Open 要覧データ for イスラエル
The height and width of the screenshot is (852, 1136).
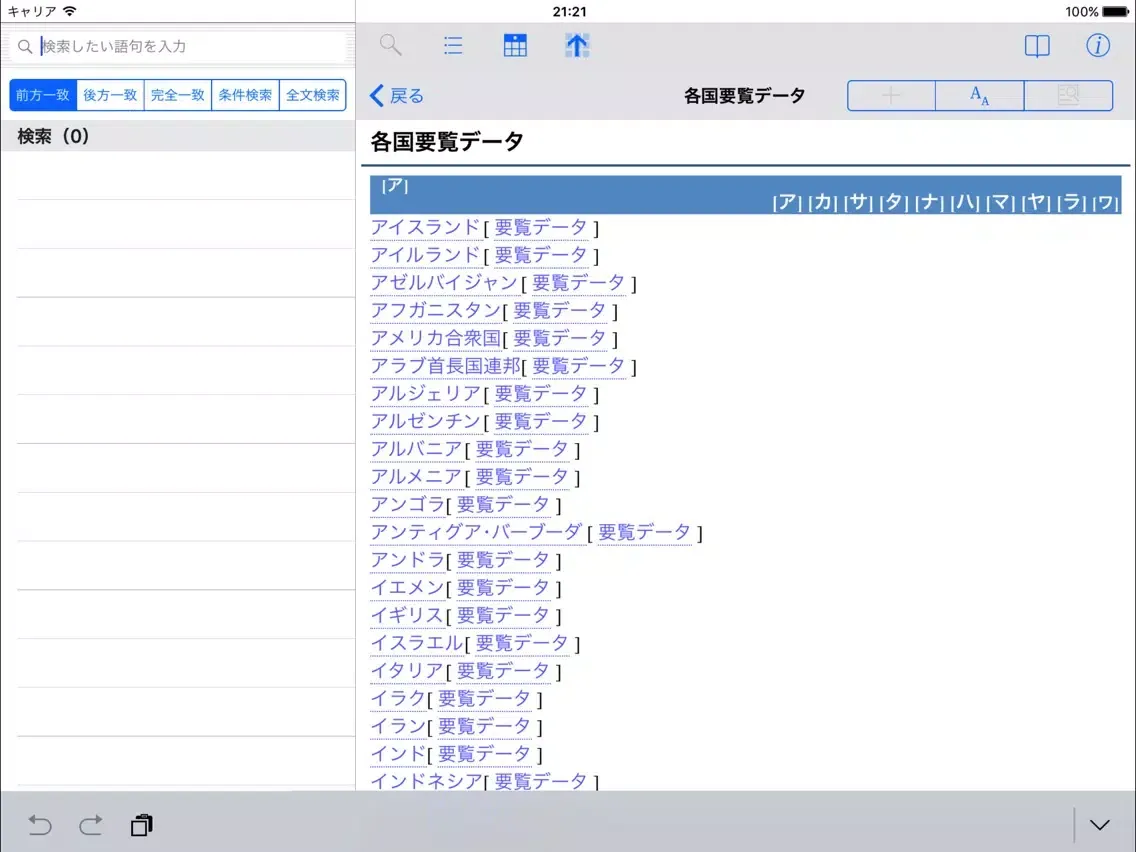522,643
